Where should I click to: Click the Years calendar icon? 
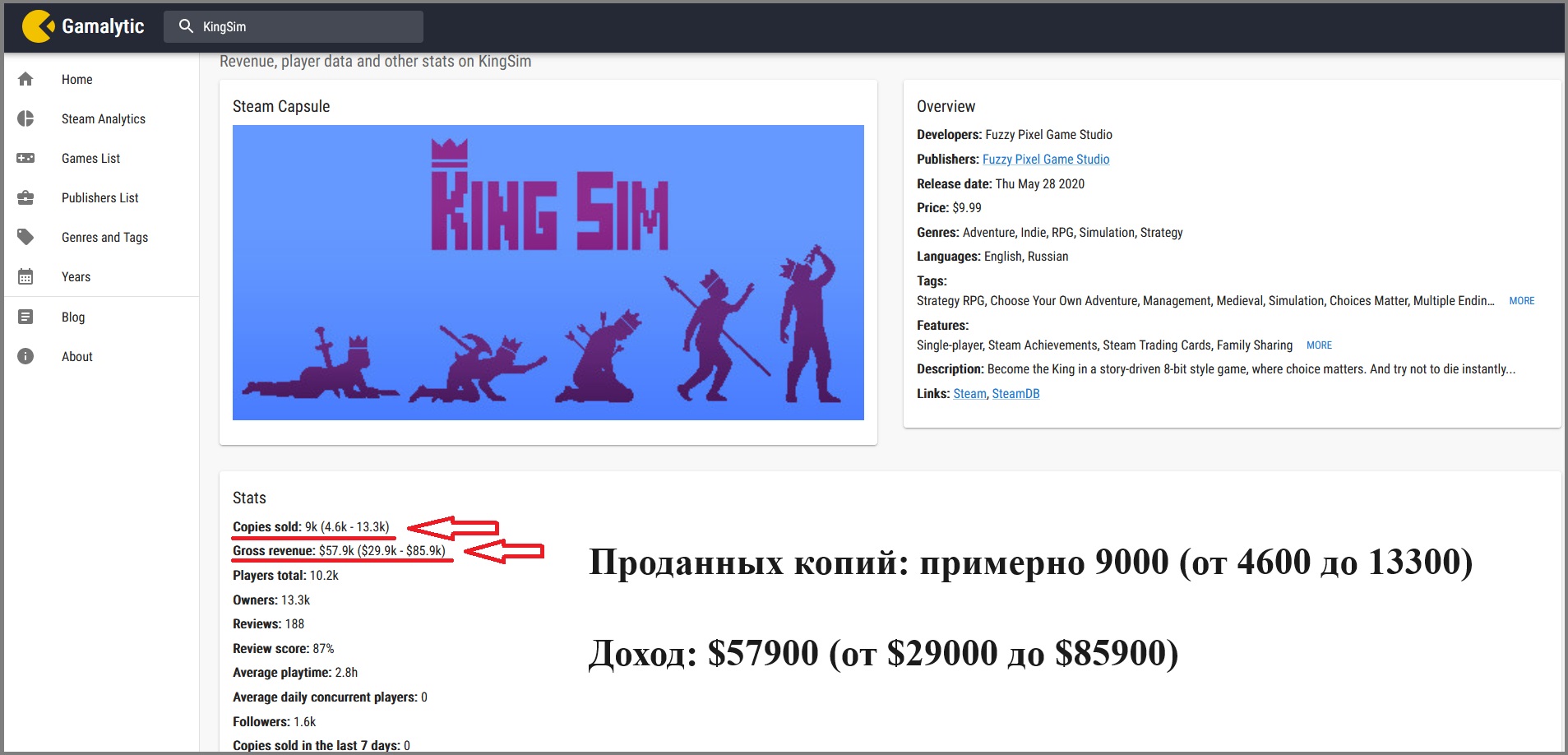25,276
